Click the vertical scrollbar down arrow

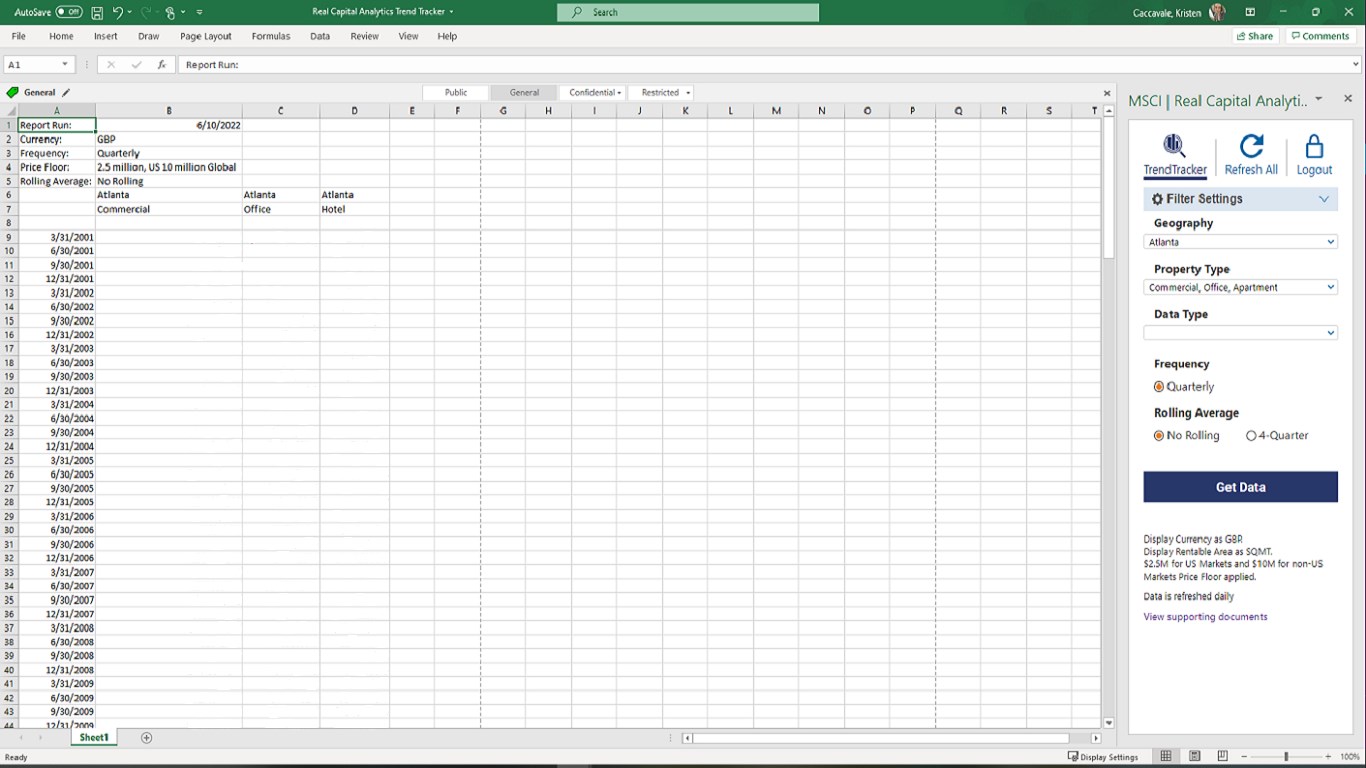1108,723
